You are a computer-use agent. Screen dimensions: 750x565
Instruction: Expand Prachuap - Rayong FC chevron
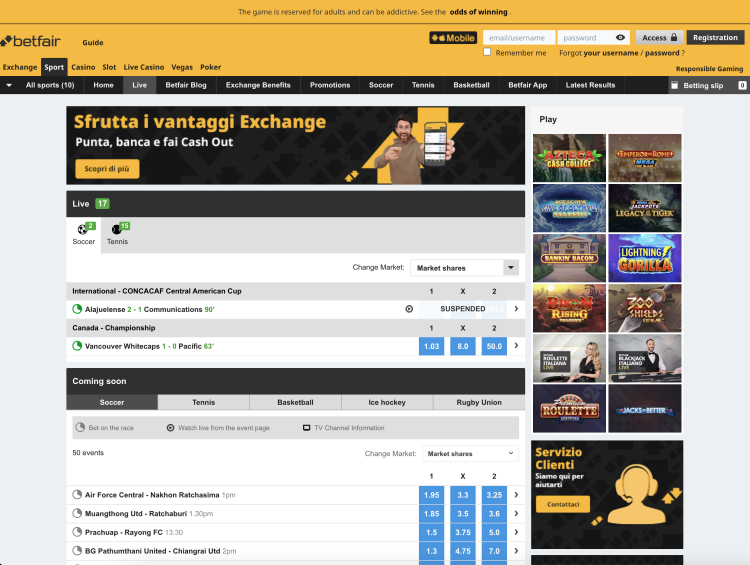coord(516,532)
